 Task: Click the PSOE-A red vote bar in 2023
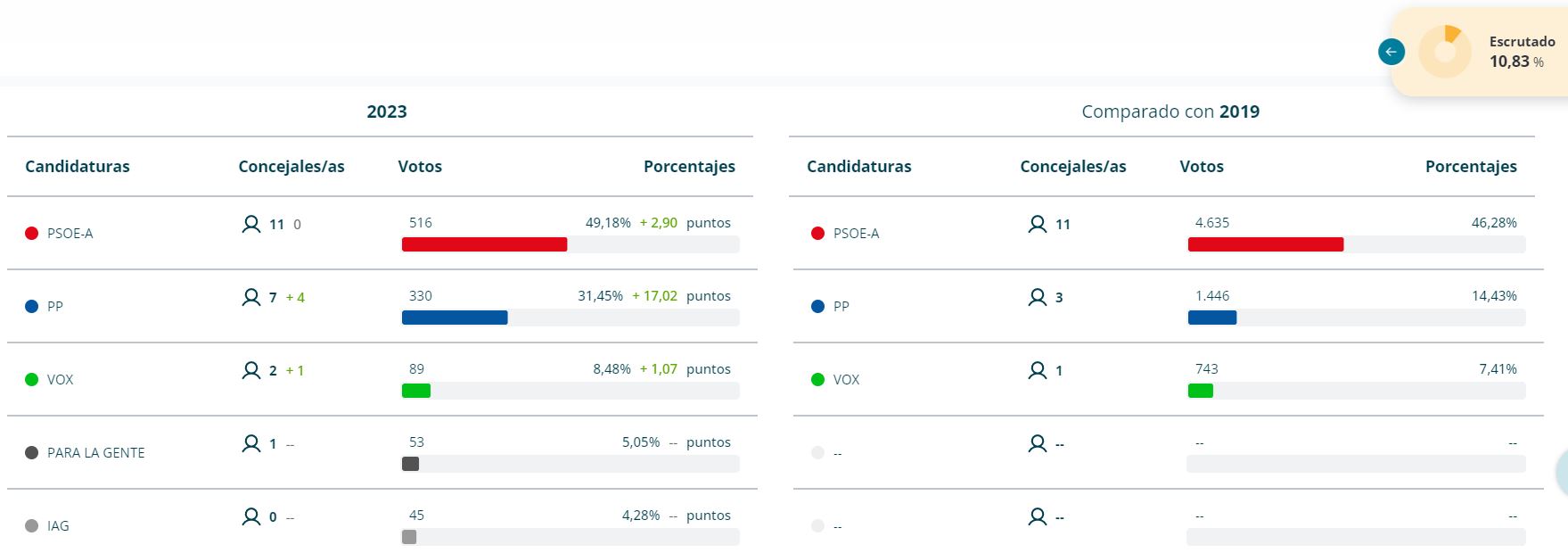pyautogui.click(x=484, y=244)
